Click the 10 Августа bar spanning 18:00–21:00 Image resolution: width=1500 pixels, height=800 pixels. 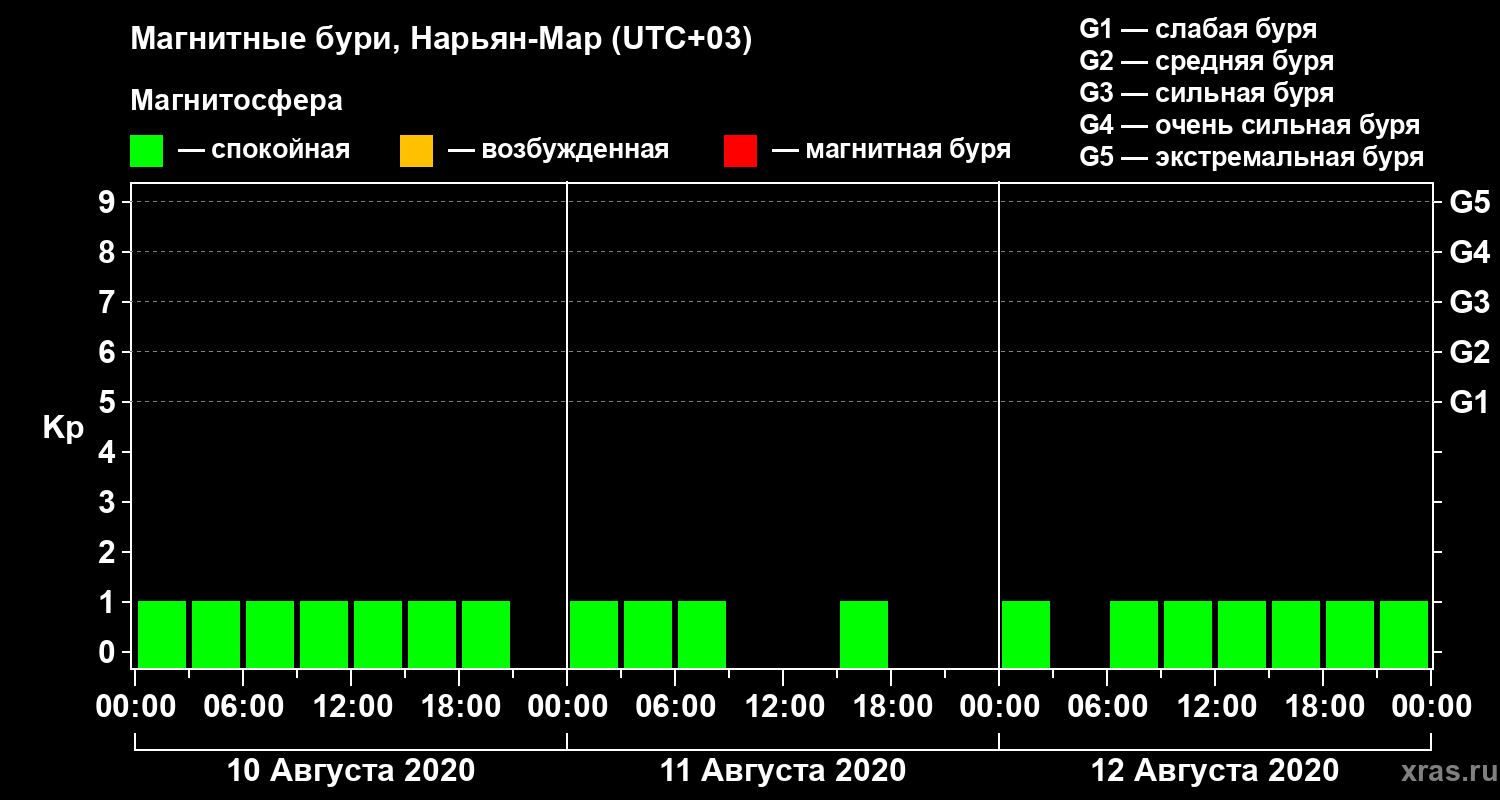pos(486,634)
